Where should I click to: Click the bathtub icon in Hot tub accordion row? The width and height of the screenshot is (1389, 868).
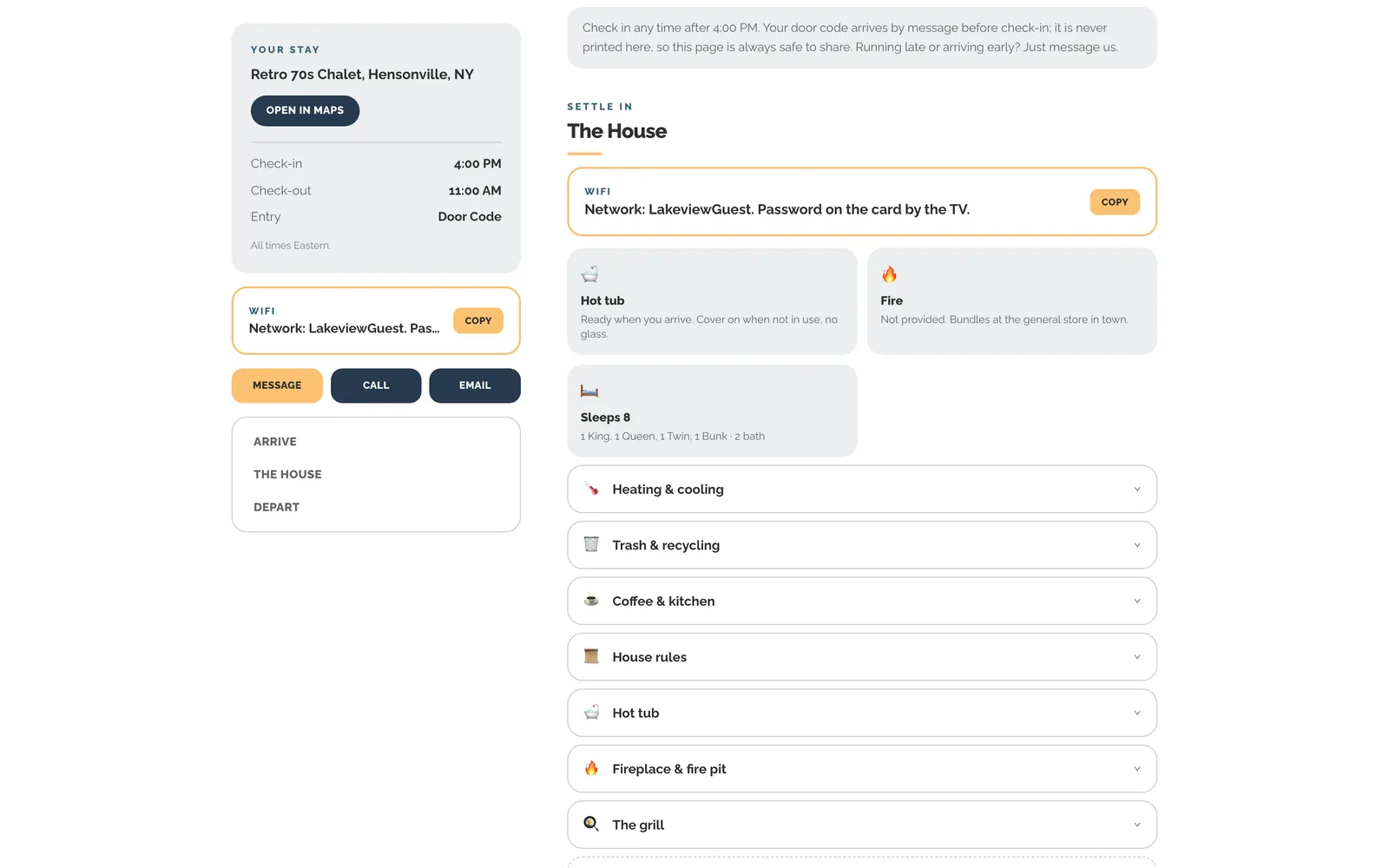coord(591,713)
